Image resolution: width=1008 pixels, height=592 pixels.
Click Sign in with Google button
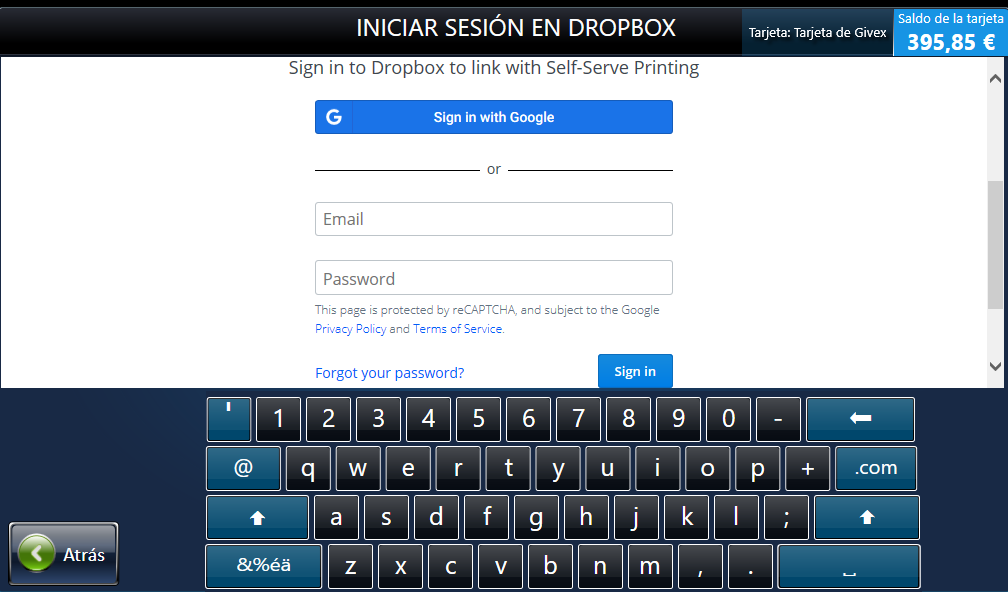pyautogui.click(x=494, y=117)
